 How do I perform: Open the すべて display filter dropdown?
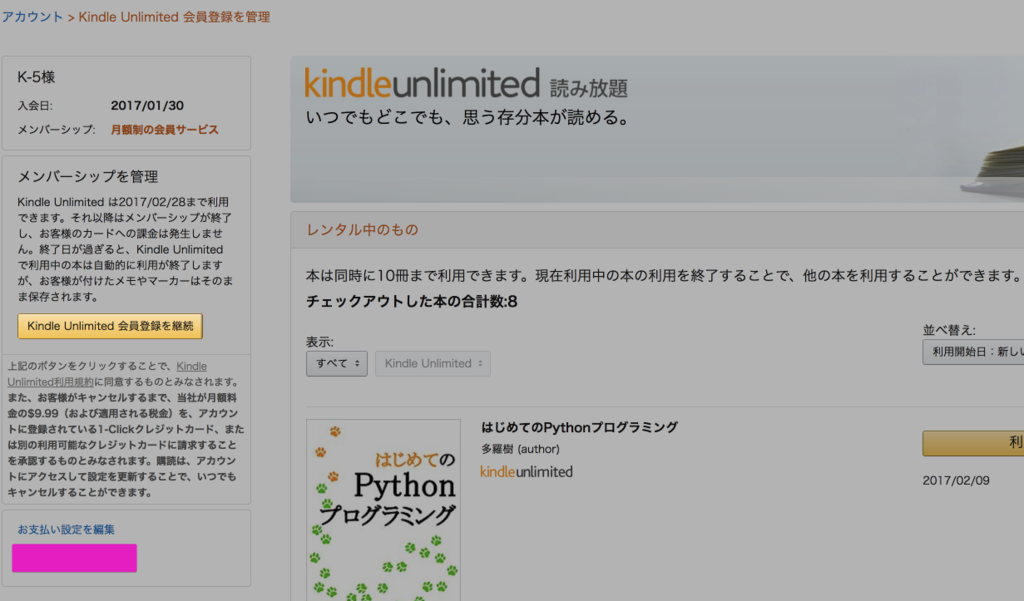(x=336, y=364)
